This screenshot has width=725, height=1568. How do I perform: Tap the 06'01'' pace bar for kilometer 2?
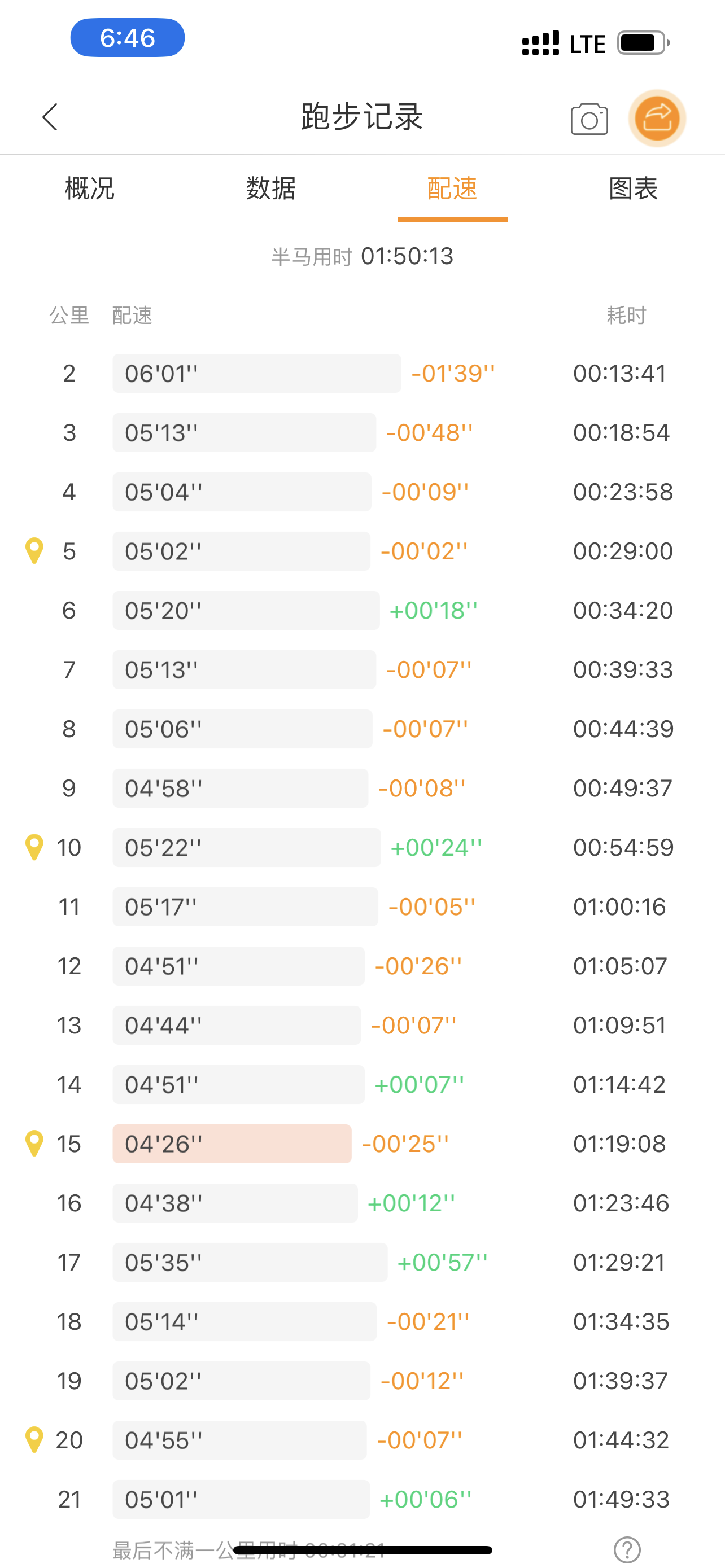click(x=257, y=373)
